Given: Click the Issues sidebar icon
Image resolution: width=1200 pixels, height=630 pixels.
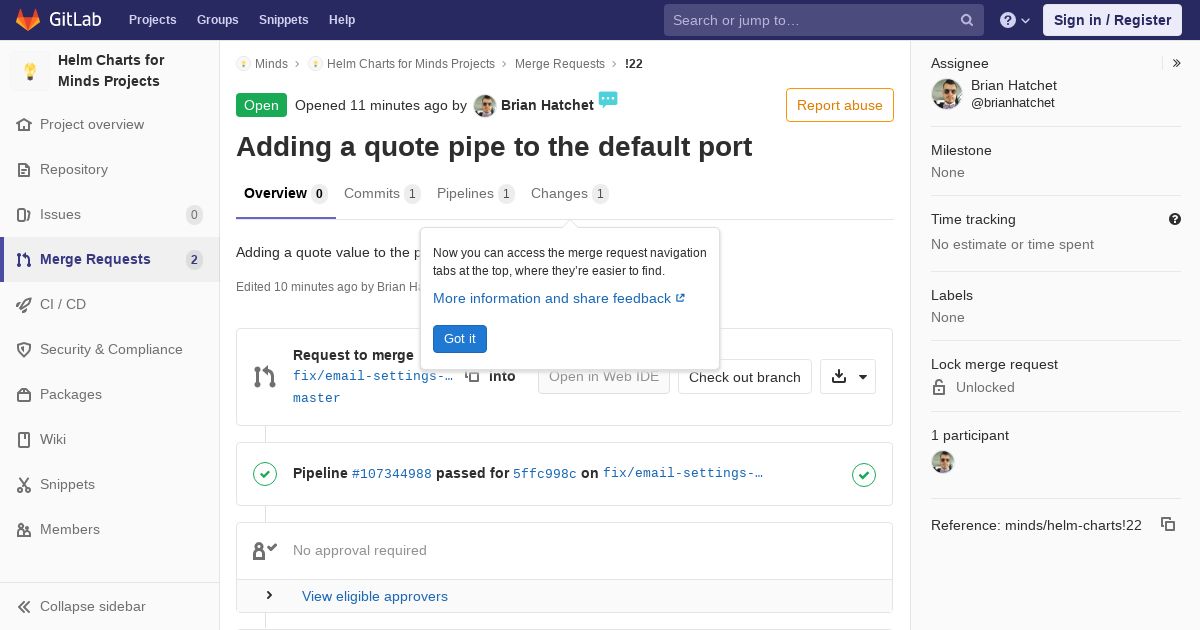Looking at the screenshot, I should point(24,215).
